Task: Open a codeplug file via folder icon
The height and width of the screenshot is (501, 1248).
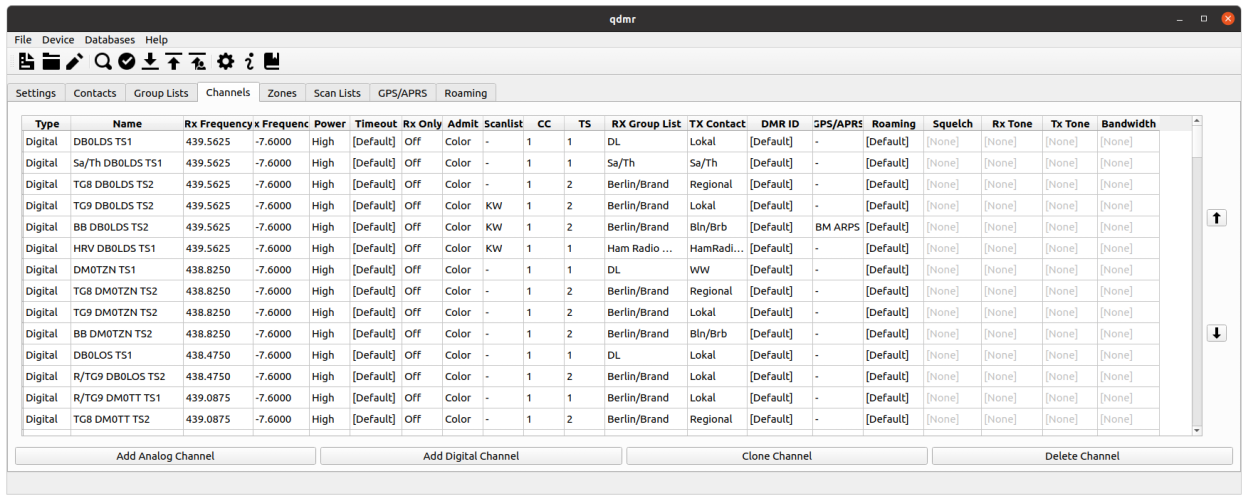Action: [51, 62]
